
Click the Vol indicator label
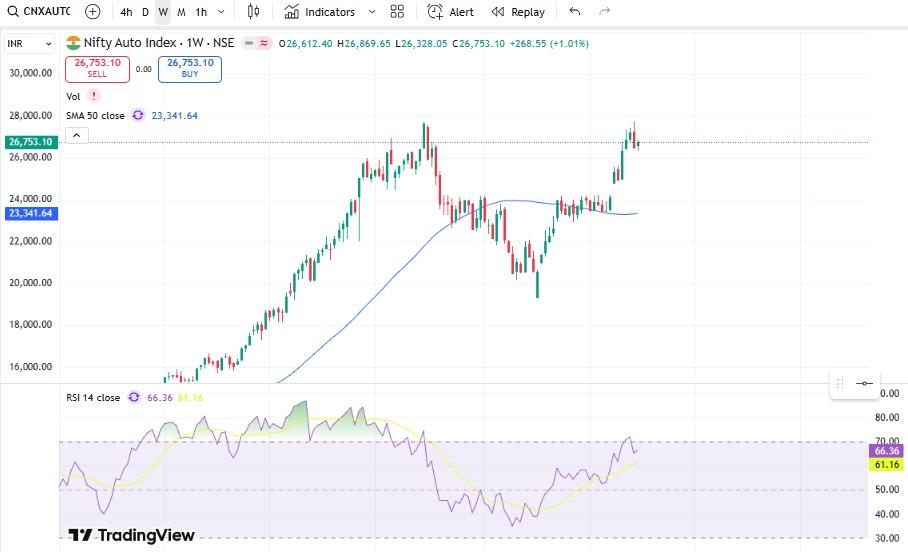click(x=73, y=97)
